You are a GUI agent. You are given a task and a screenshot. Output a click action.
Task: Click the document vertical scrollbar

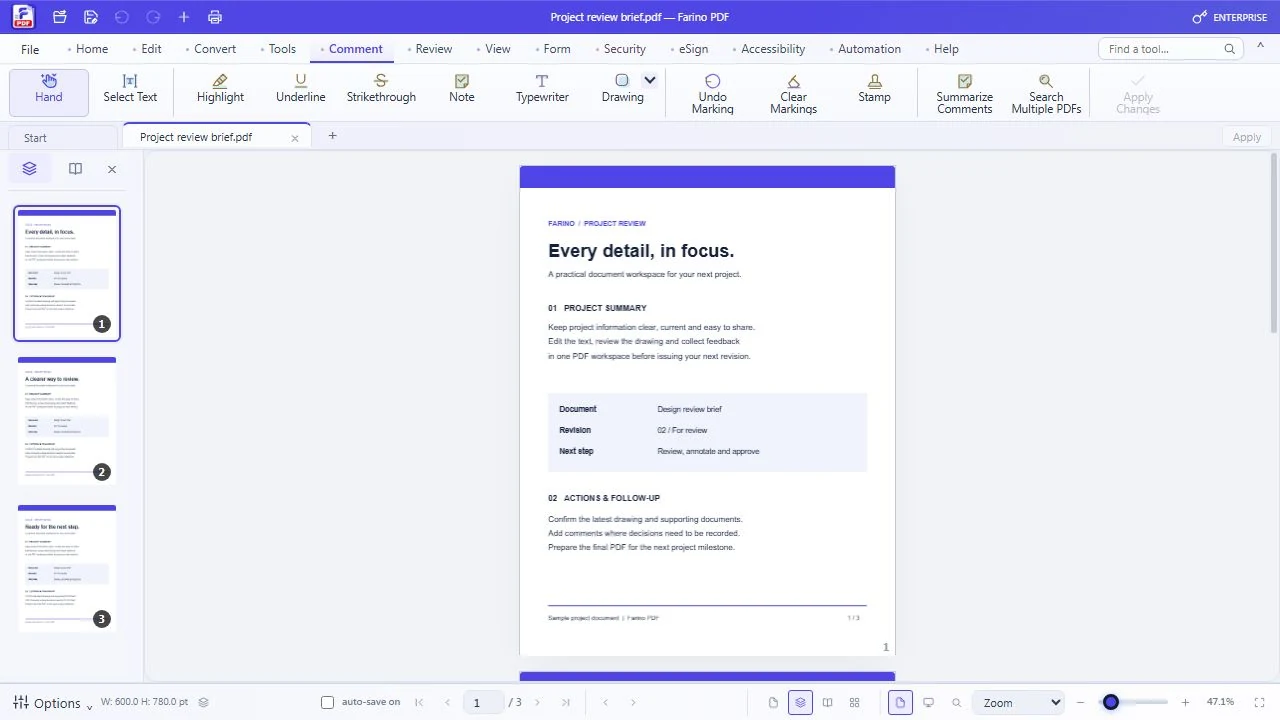tap(1273, 243)
